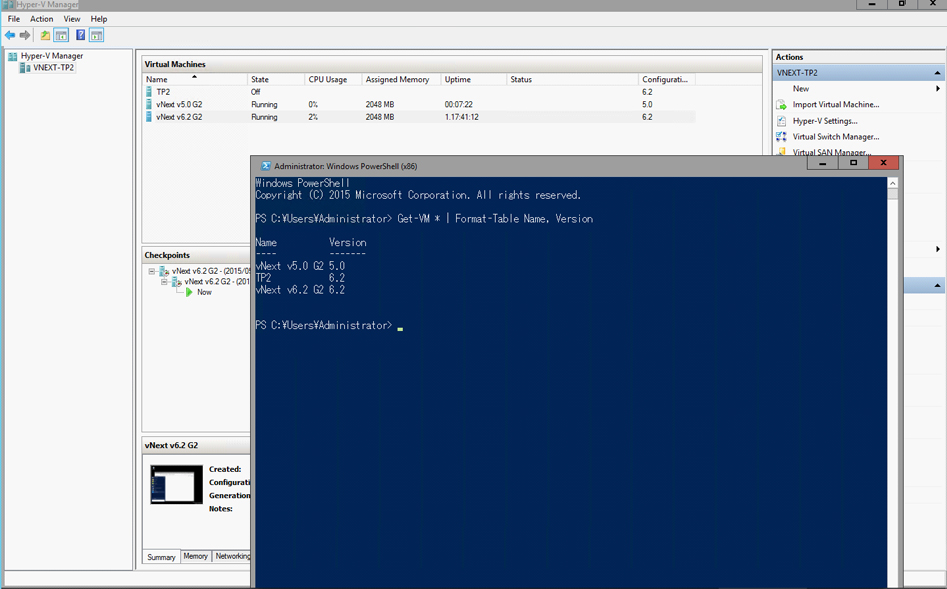Click the VNEXT-TP2 server icon in tree
The height and width of the screenshot is (589, 947).
(25, 68)
